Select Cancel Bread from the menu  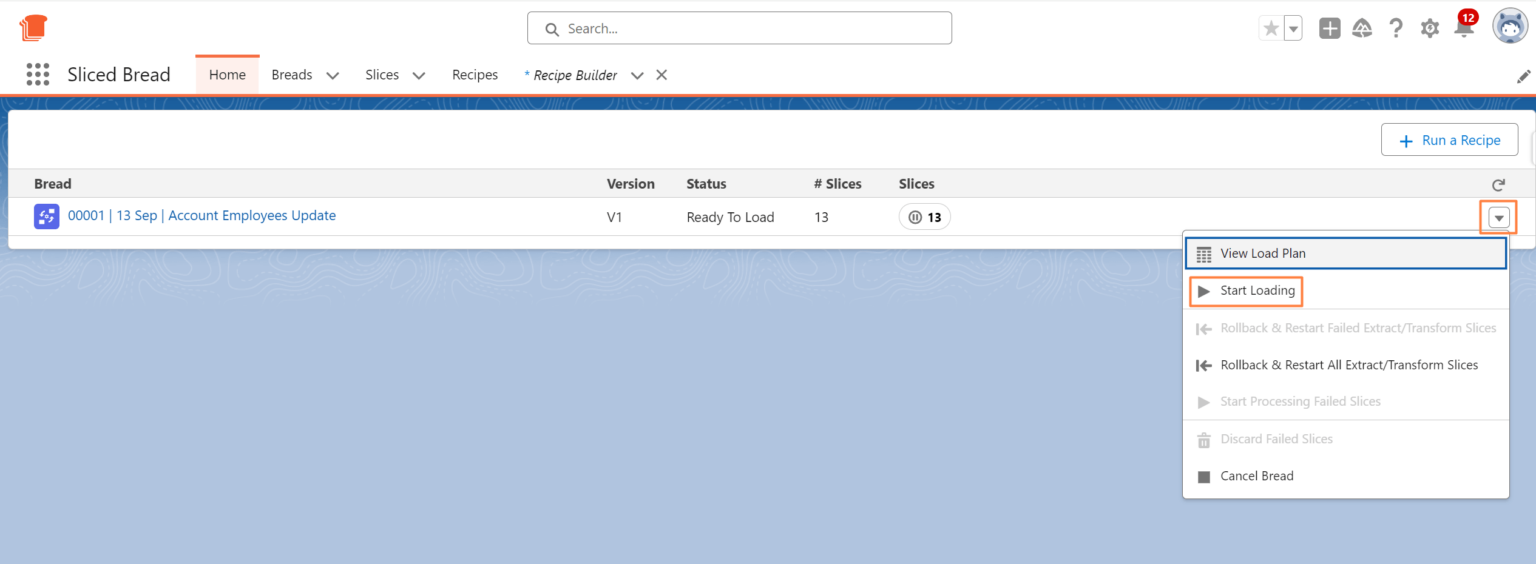click(1256, 476)
